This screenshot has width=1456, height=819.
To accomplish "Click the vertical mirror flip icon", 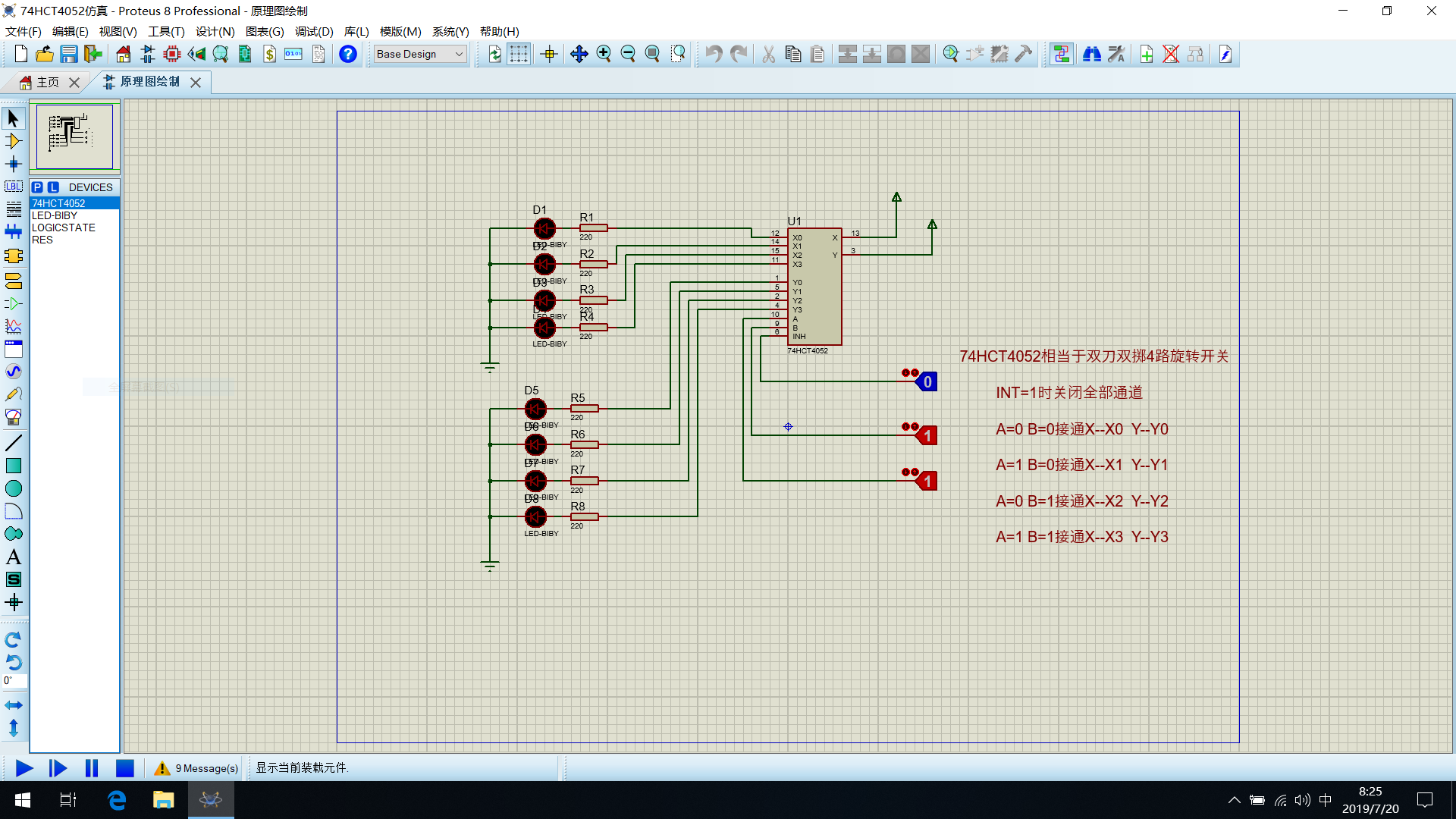I will coord(14,728).
